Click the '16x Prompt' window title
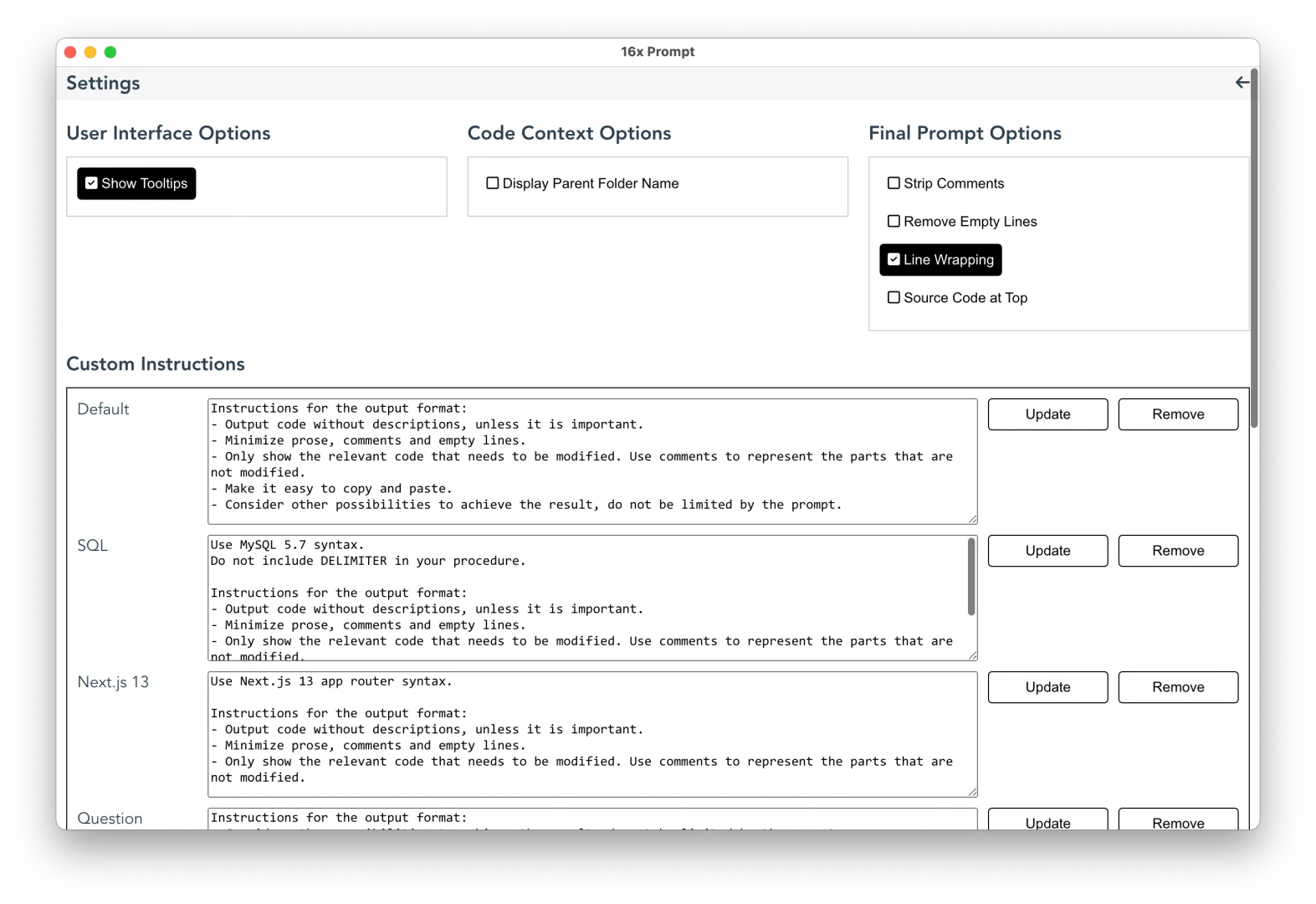1316x904 pixels. (x=658, y=52)
